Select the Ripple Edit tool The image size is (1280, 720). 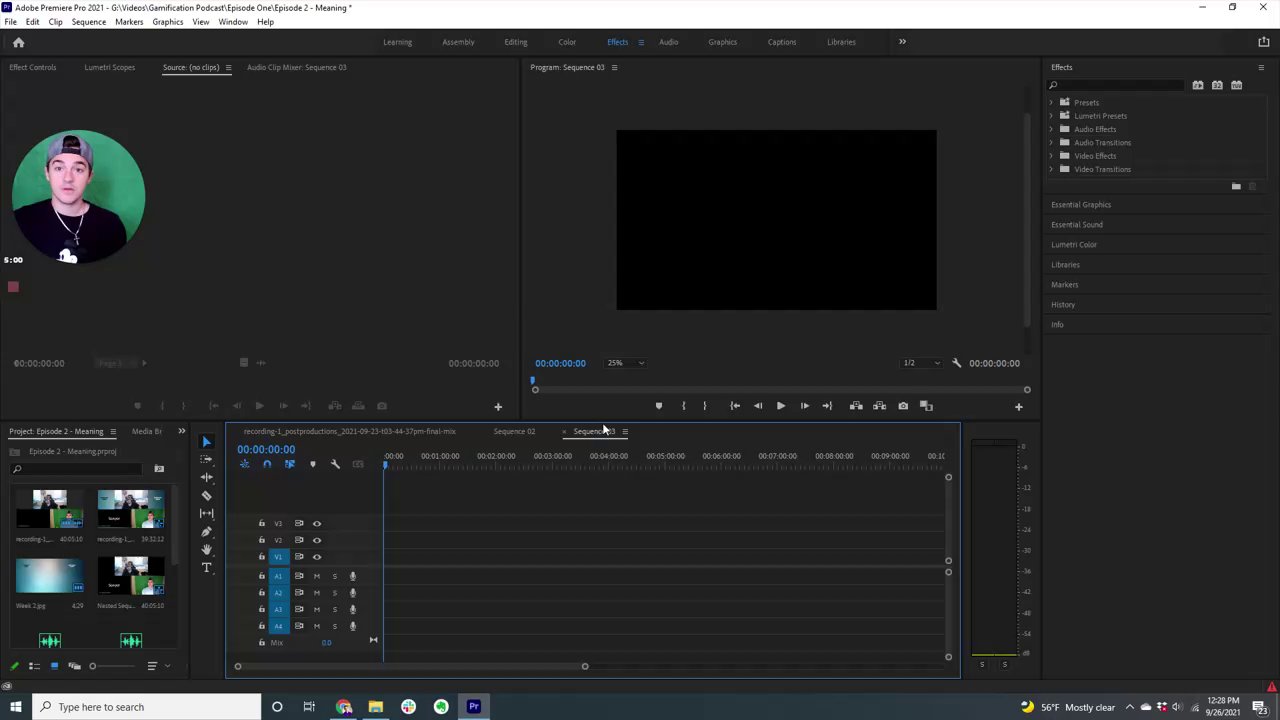click(x=207, y=478)
